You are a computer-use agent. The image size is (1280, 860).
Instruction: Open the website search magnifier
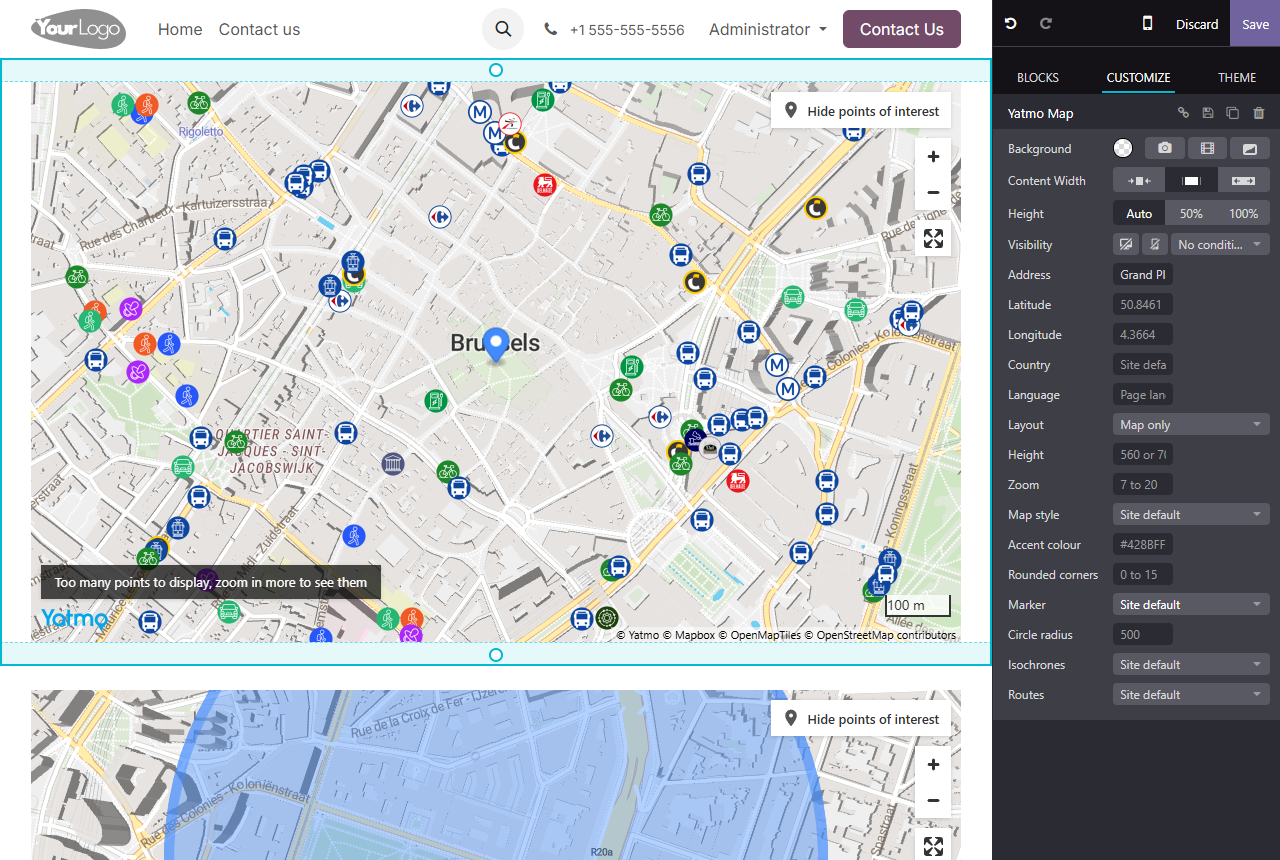tap(503, 29)
